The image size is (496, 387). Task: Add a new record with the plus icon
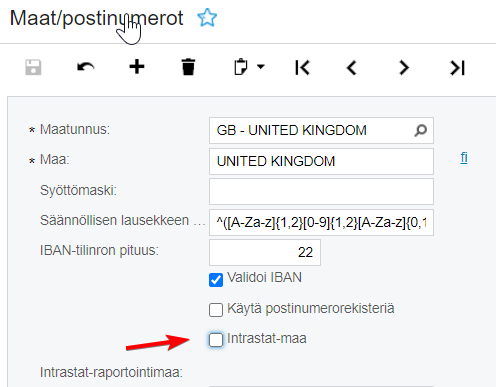click(x=137, y=67)
